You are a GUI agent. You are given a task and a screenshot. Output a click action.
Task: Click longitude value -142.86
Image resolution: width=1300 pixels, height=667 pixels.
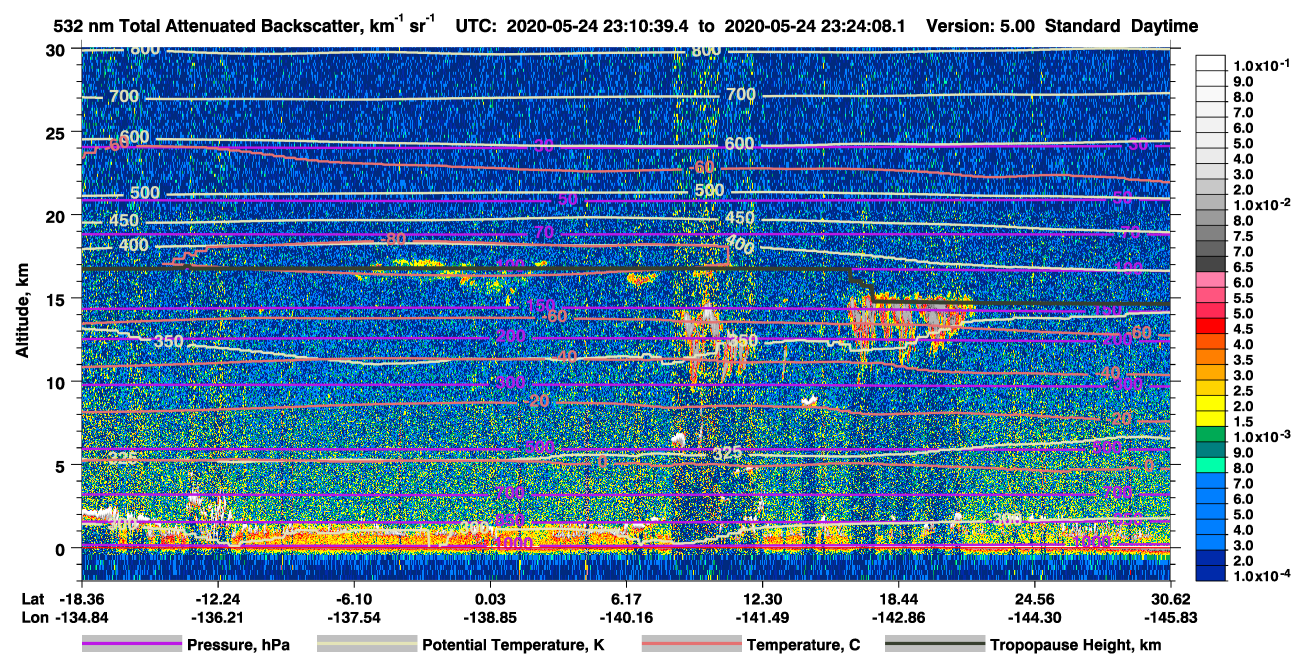(x=898, y=617)
